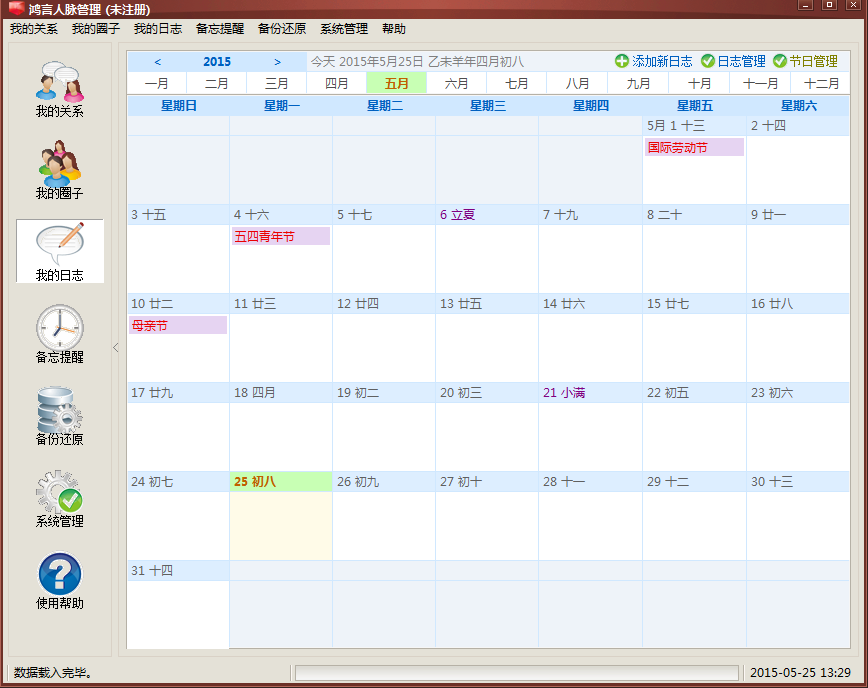This screenshot has height=688, width=868.
Task: Open 使用帮助 question mark icon
Action: coord(59,574)
